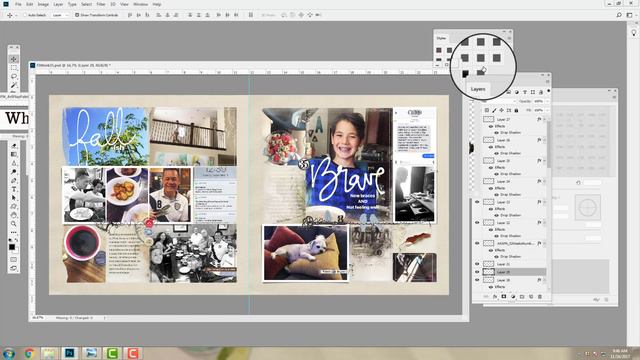Select the Dodge tool
The width and height of the screenshot is (640, 360).
pos(13,172)
